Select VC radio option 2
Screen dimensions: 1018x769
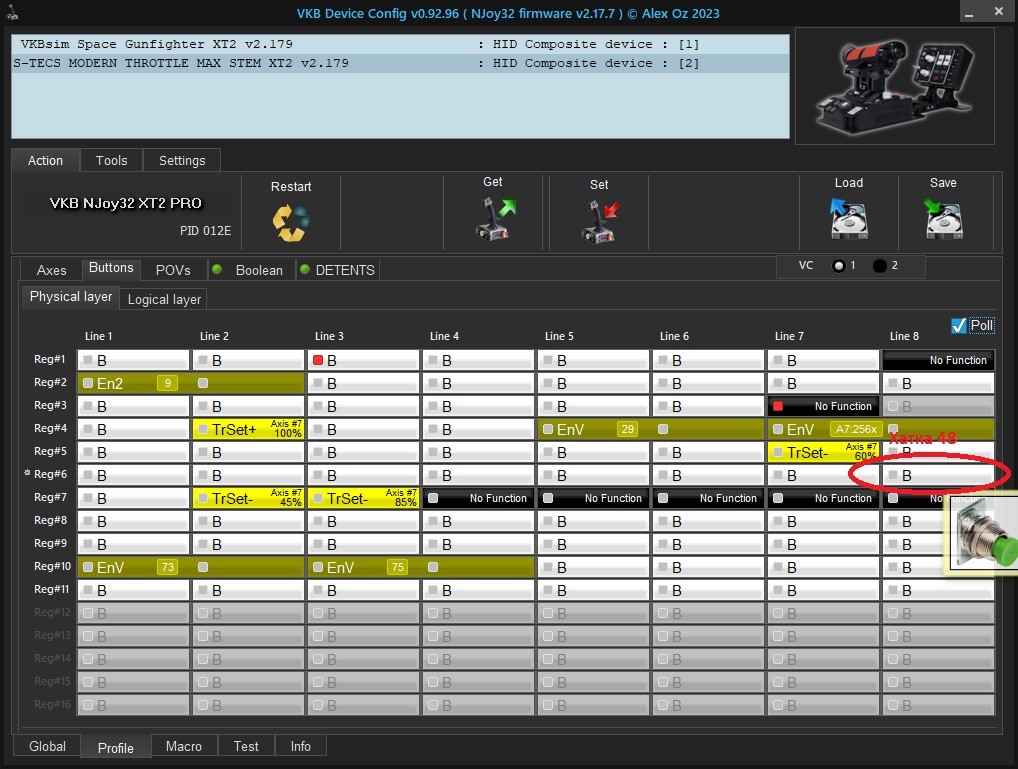point(880,266)
